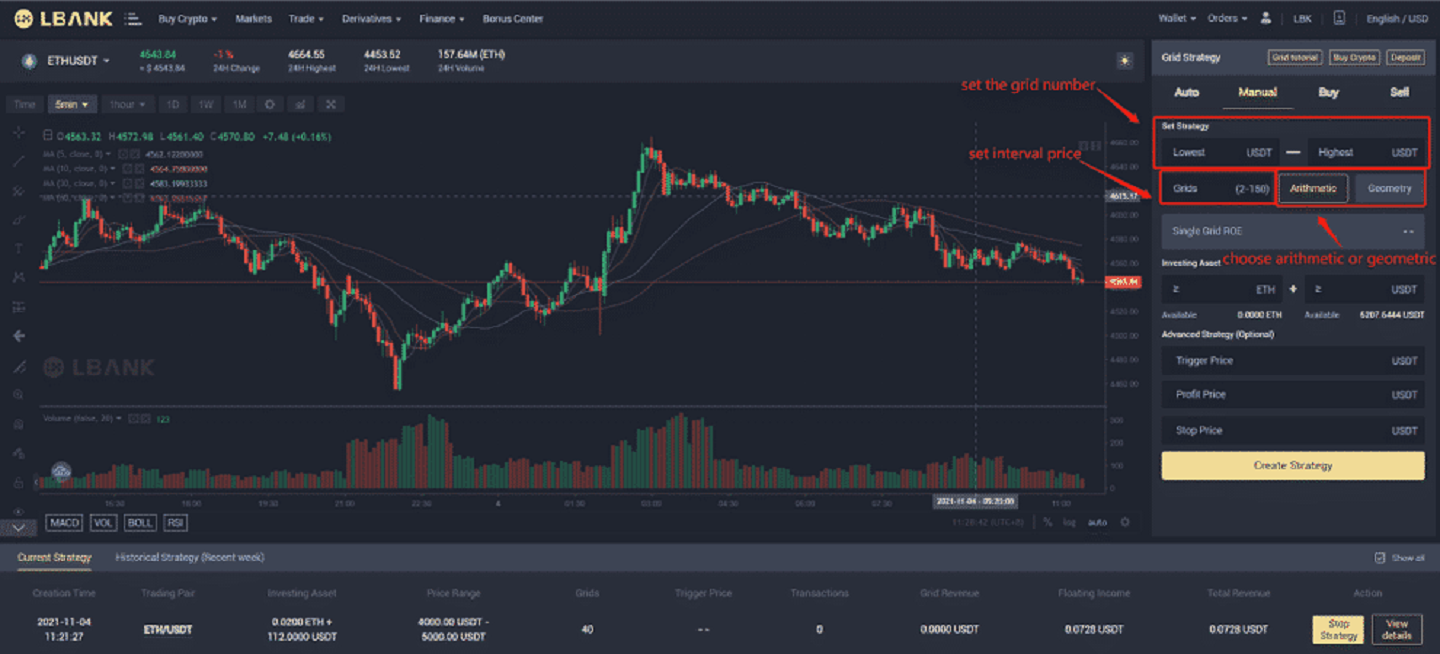
Task: Click the Trigger Price input field
Action: pos(1292,360)
